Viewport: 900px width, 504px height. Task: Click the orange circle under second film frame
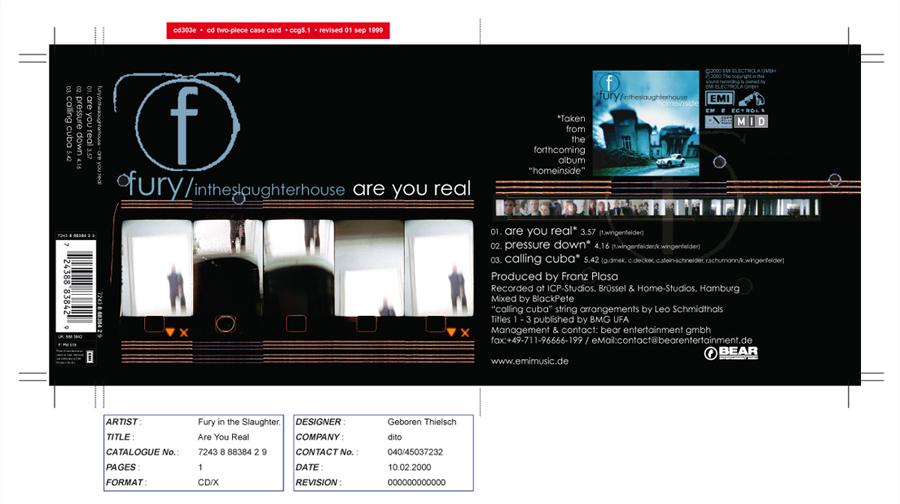pos(226,323)
